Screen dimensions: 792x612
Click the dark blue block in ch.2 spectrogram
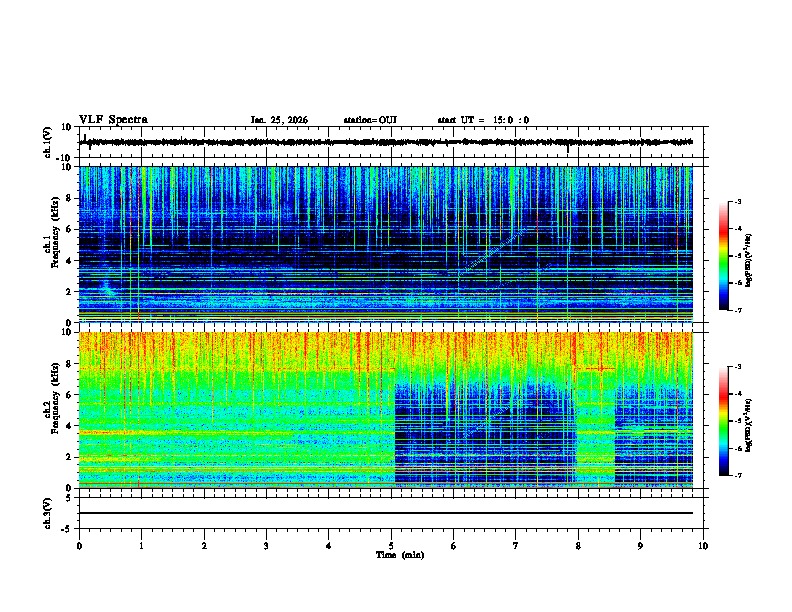[485, 434]
